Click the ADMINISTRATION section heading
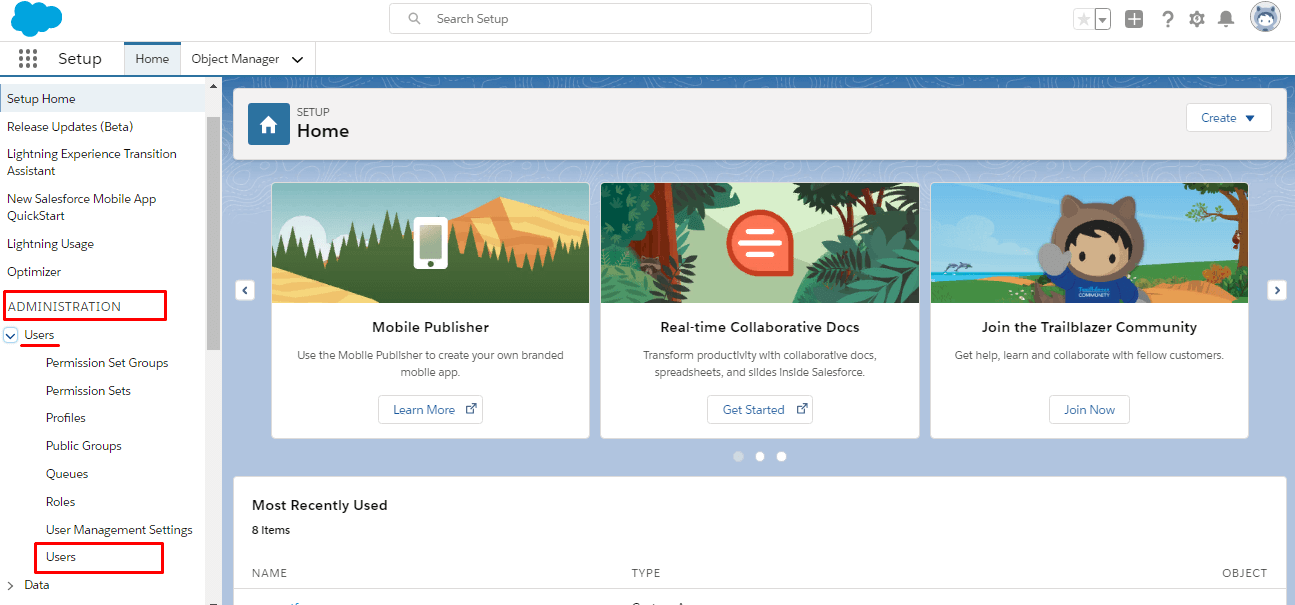The height and width of the screenshot is (605, 1295). (64, 307)
